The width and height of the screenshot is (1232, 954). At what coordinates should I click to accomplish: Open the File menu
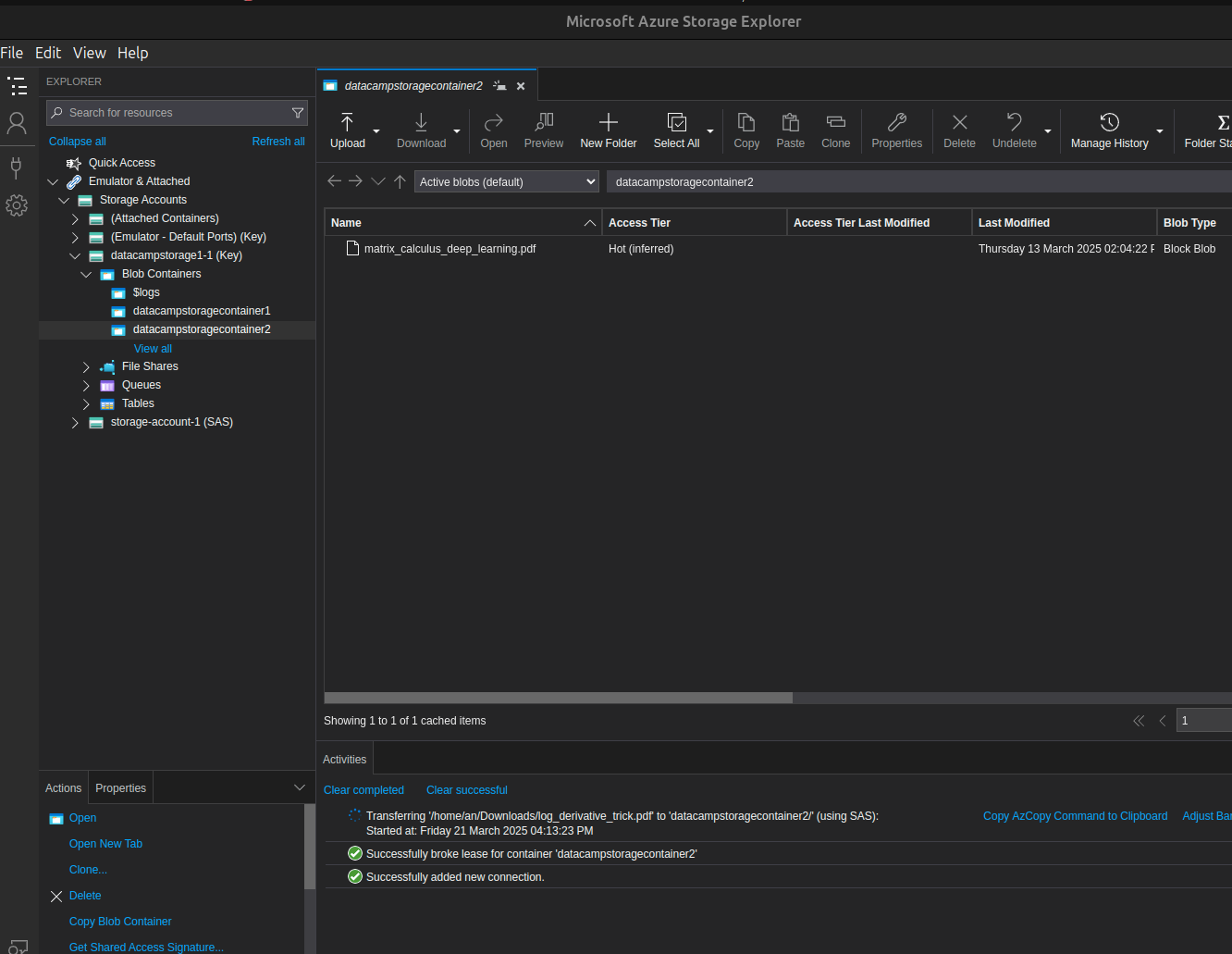[12, 53]
